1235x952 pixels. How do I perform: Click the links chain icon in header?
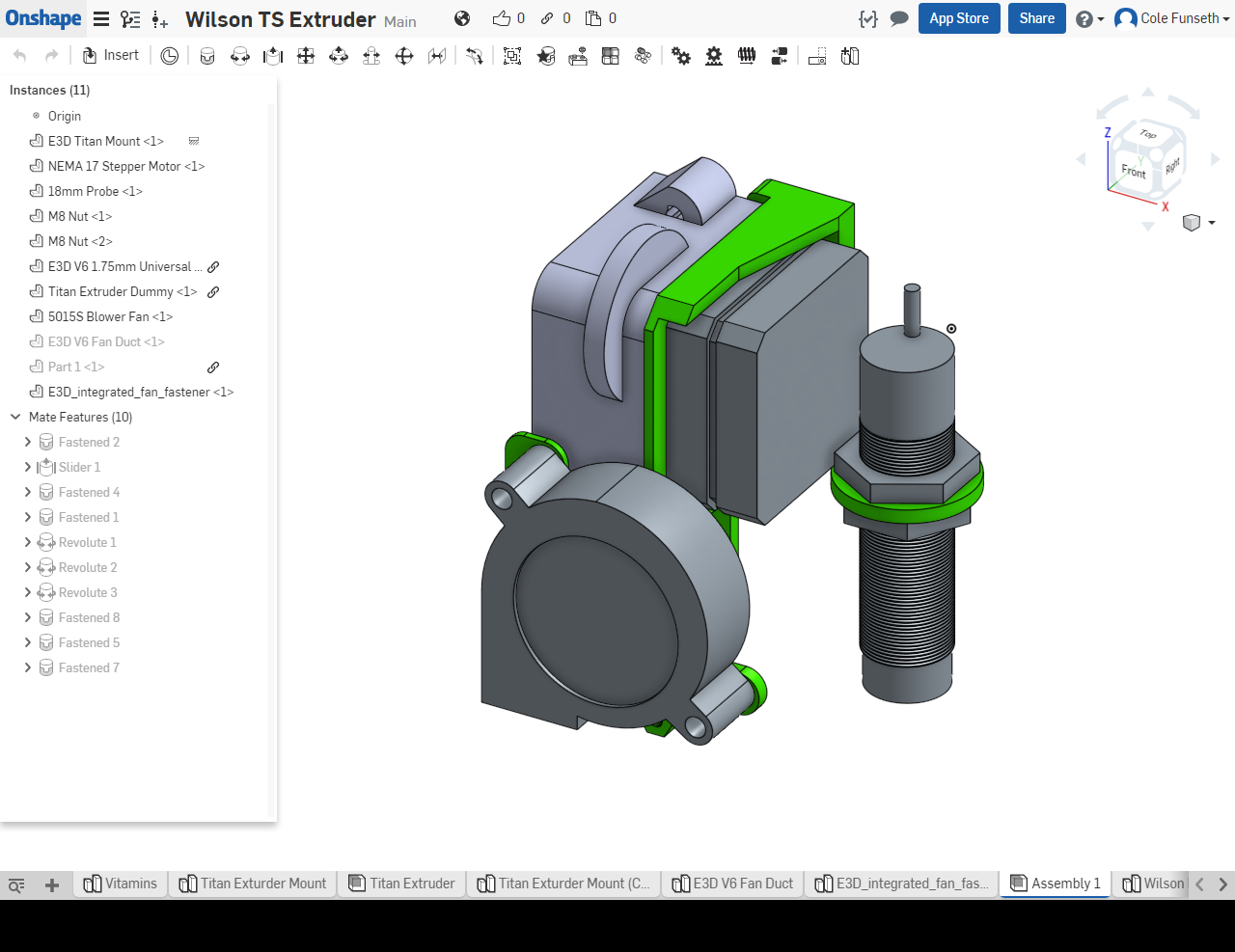click(x=547, y=18)
